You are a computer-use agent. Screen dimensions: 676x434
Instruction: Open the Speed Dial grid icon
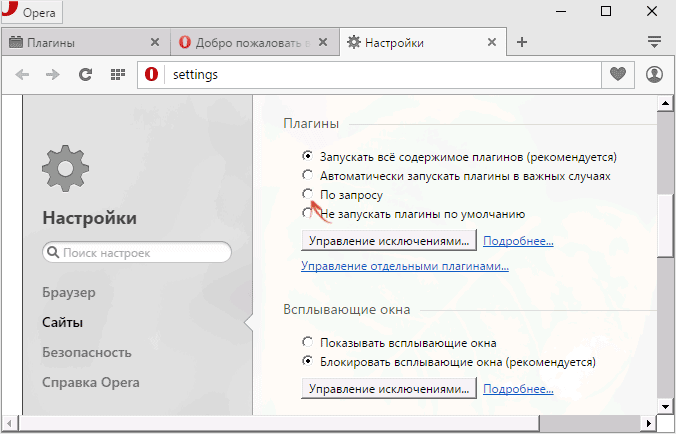117,75
